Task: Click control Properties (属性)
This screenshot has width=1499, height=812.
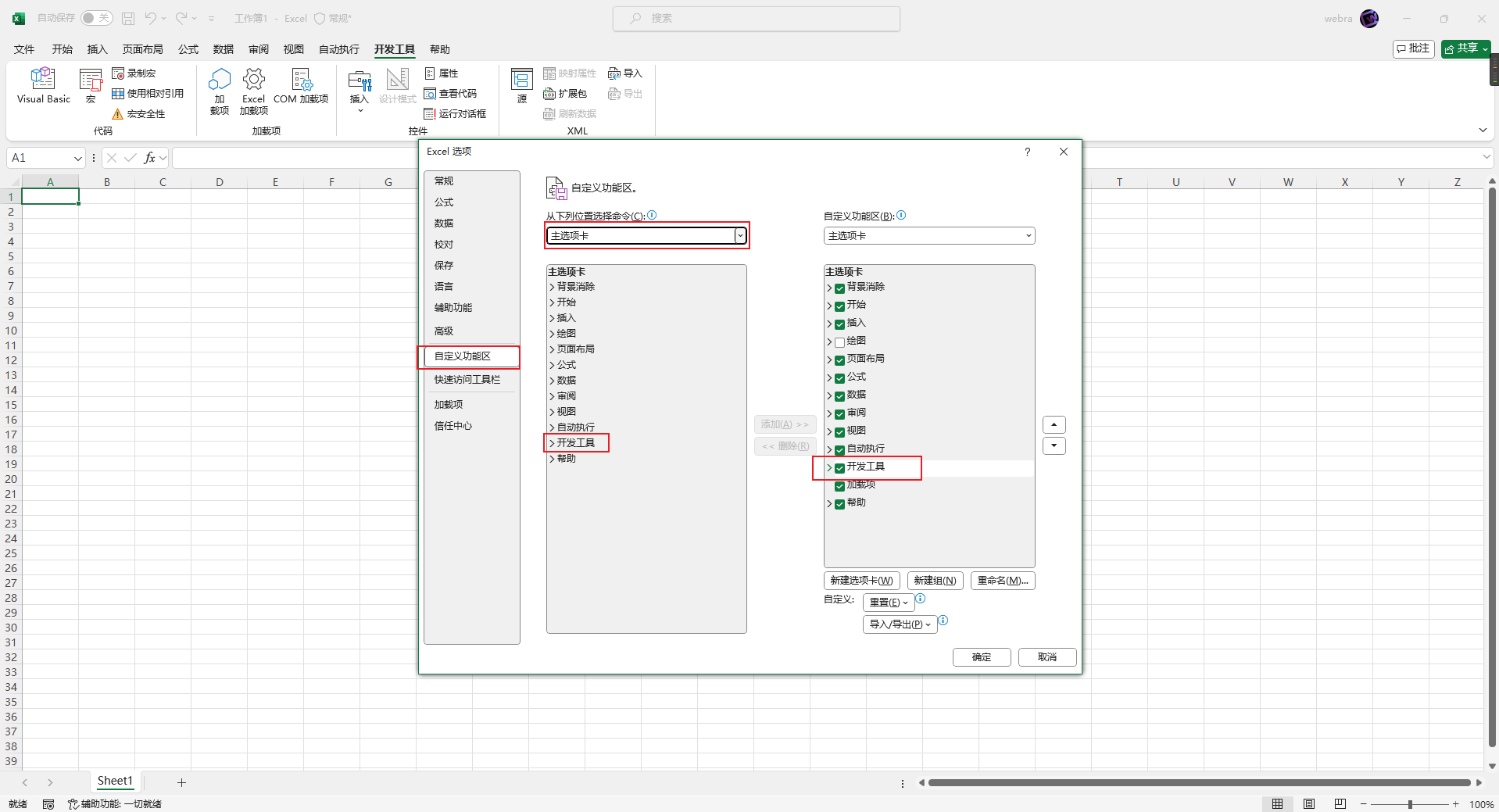Action: [442, 73]
